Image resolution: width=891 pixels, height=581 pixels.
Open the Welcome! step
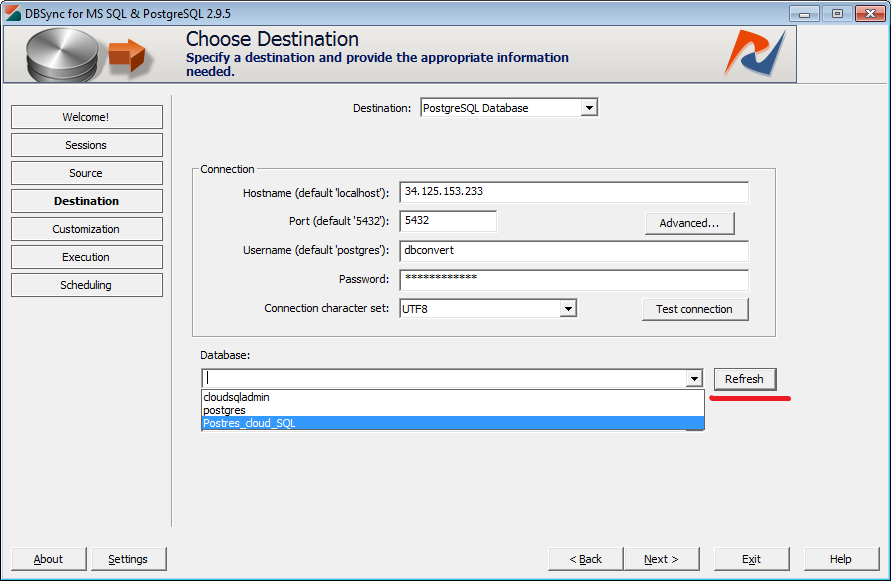click(86, 117)
